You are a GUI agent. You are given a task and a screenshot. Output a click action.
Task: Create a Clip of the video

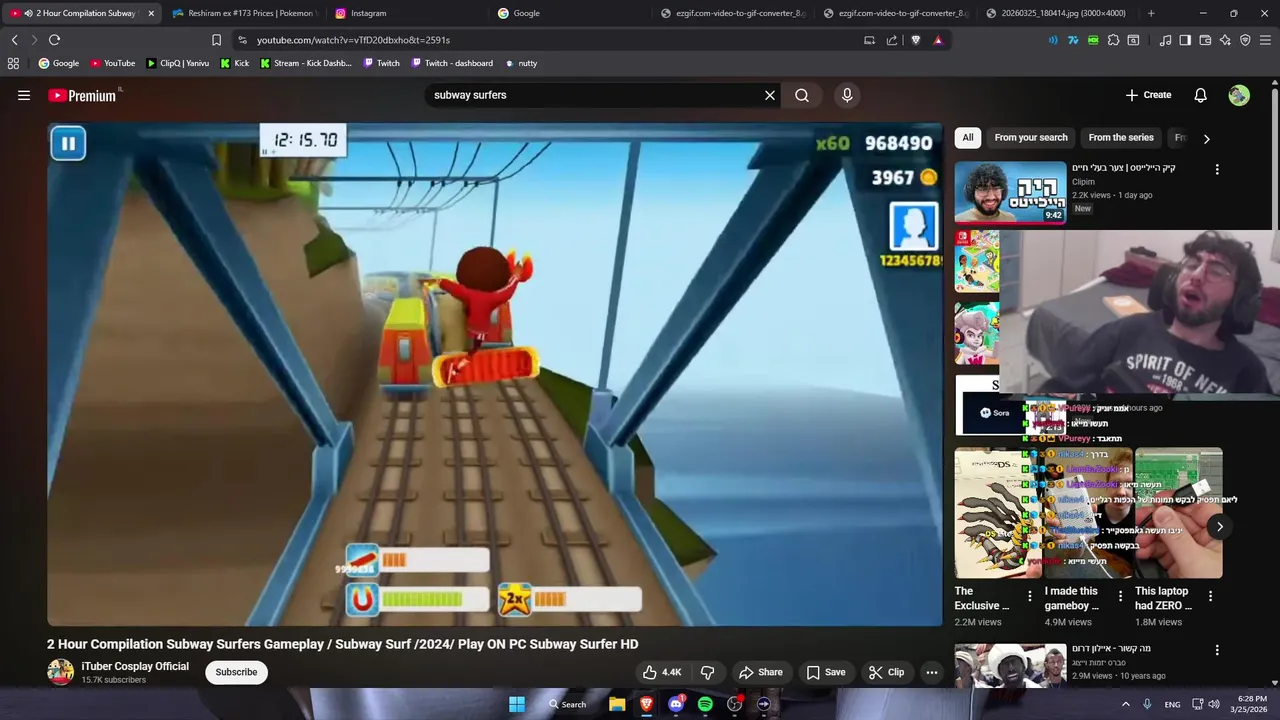click(x=886, y=672)
